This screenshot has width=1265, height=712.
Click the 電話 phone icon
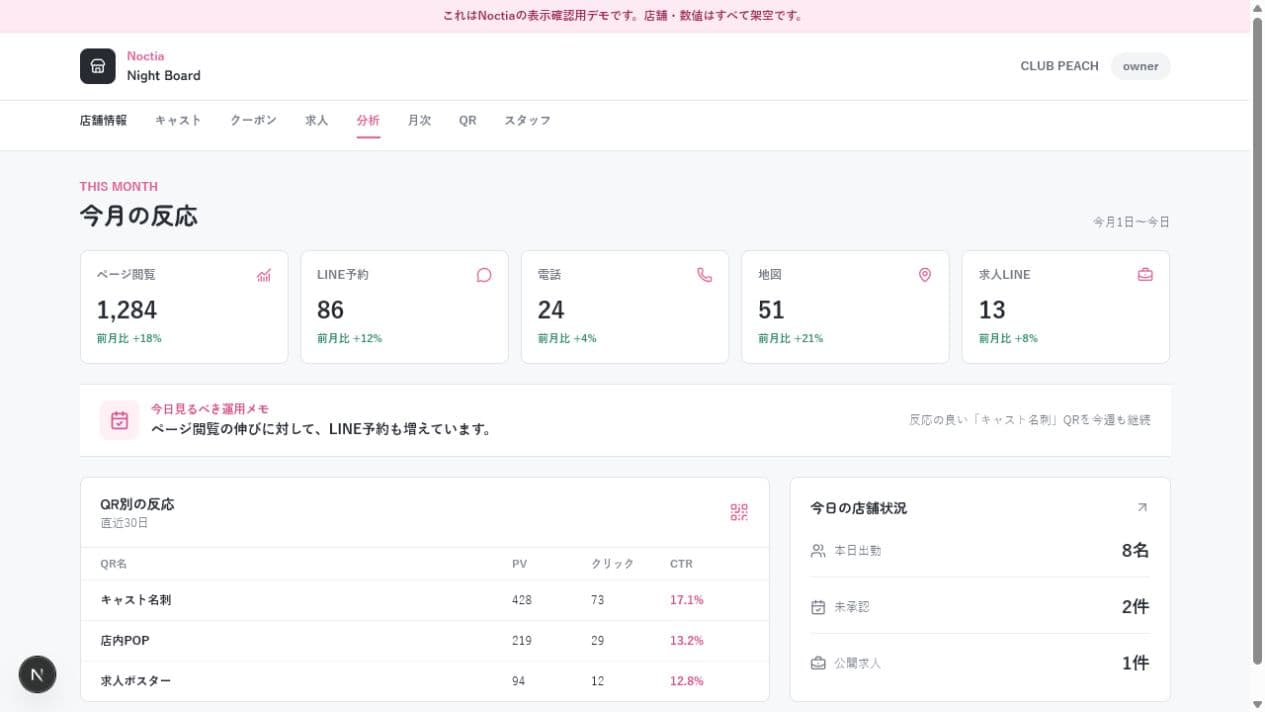(705, 275)
